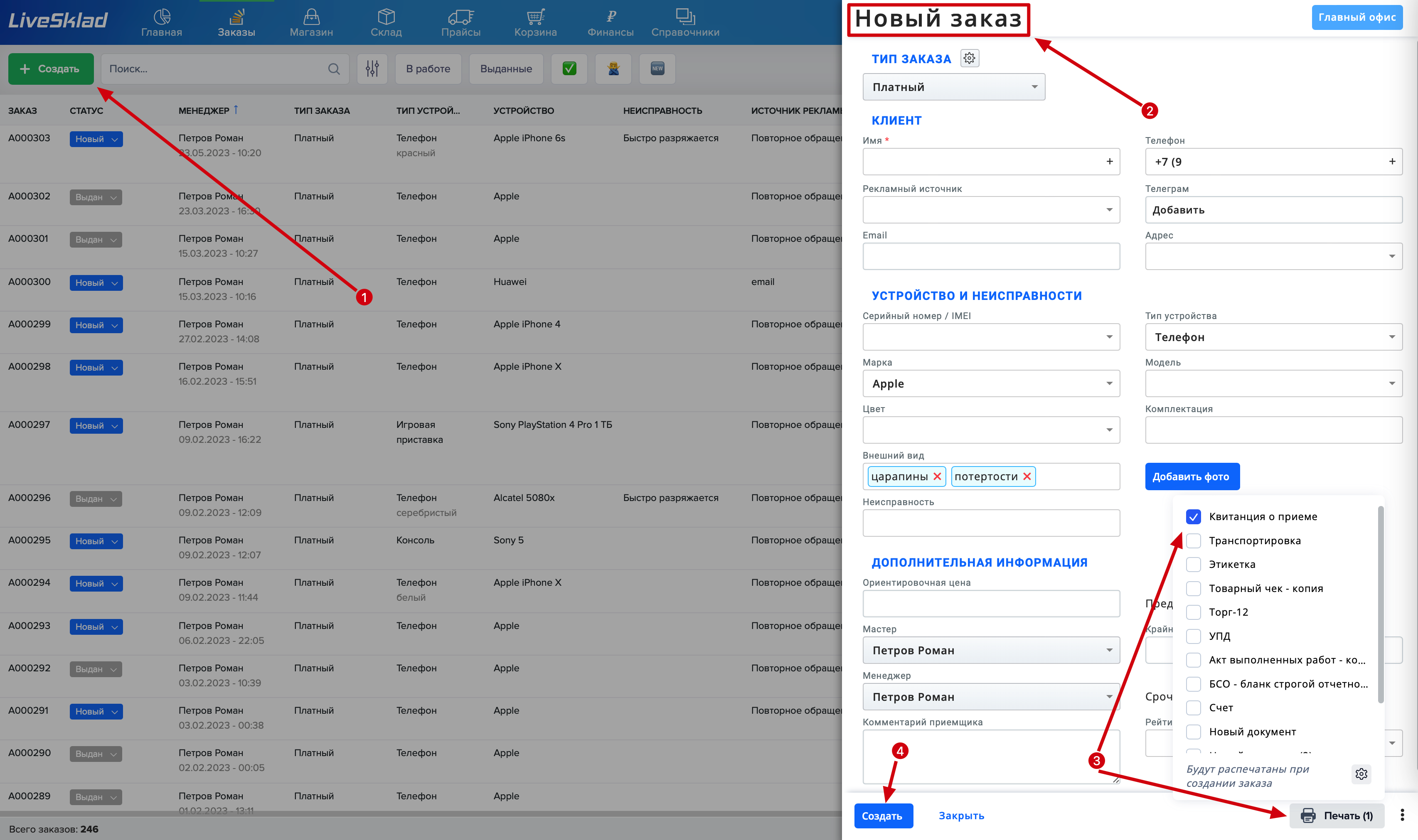This screenshot has width=1418, height=840.
Task: Filter by Выданные
Action: (x=505, y=69)
